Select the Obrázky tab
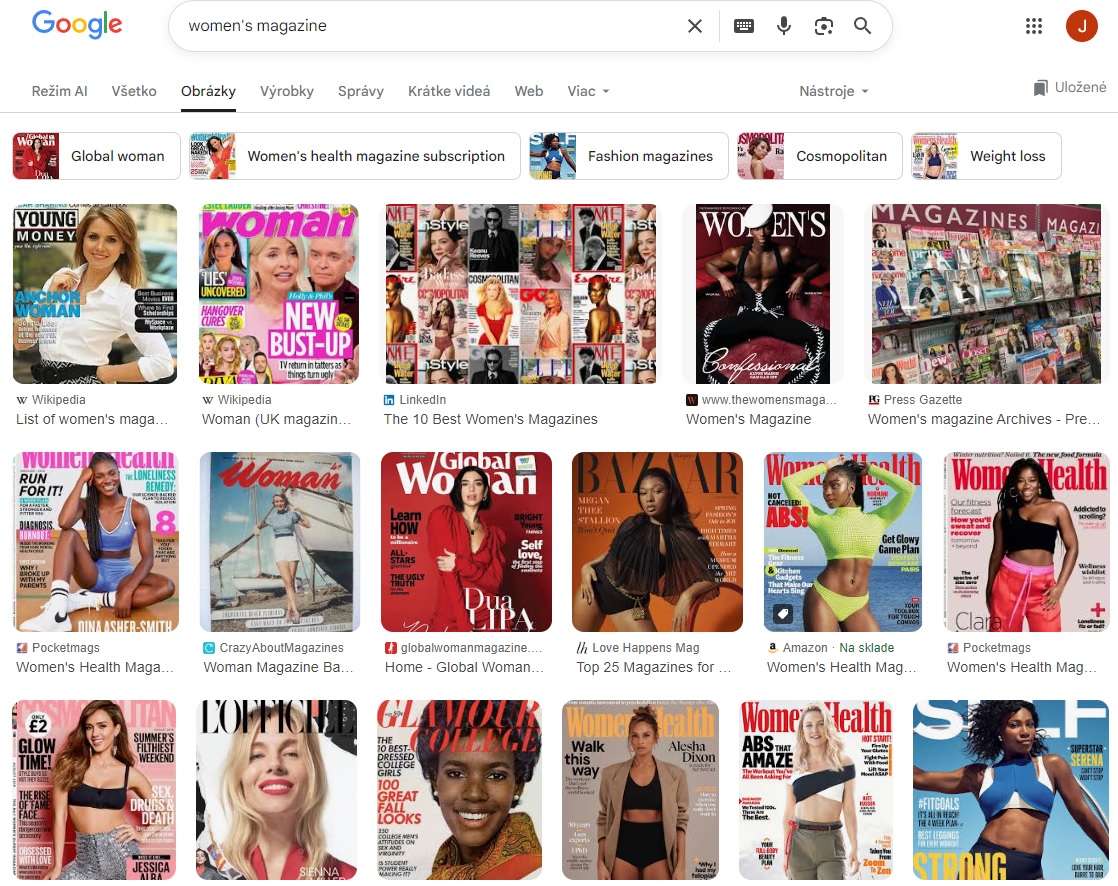Screen dimensions: 1118x886 tap(208, 91)
